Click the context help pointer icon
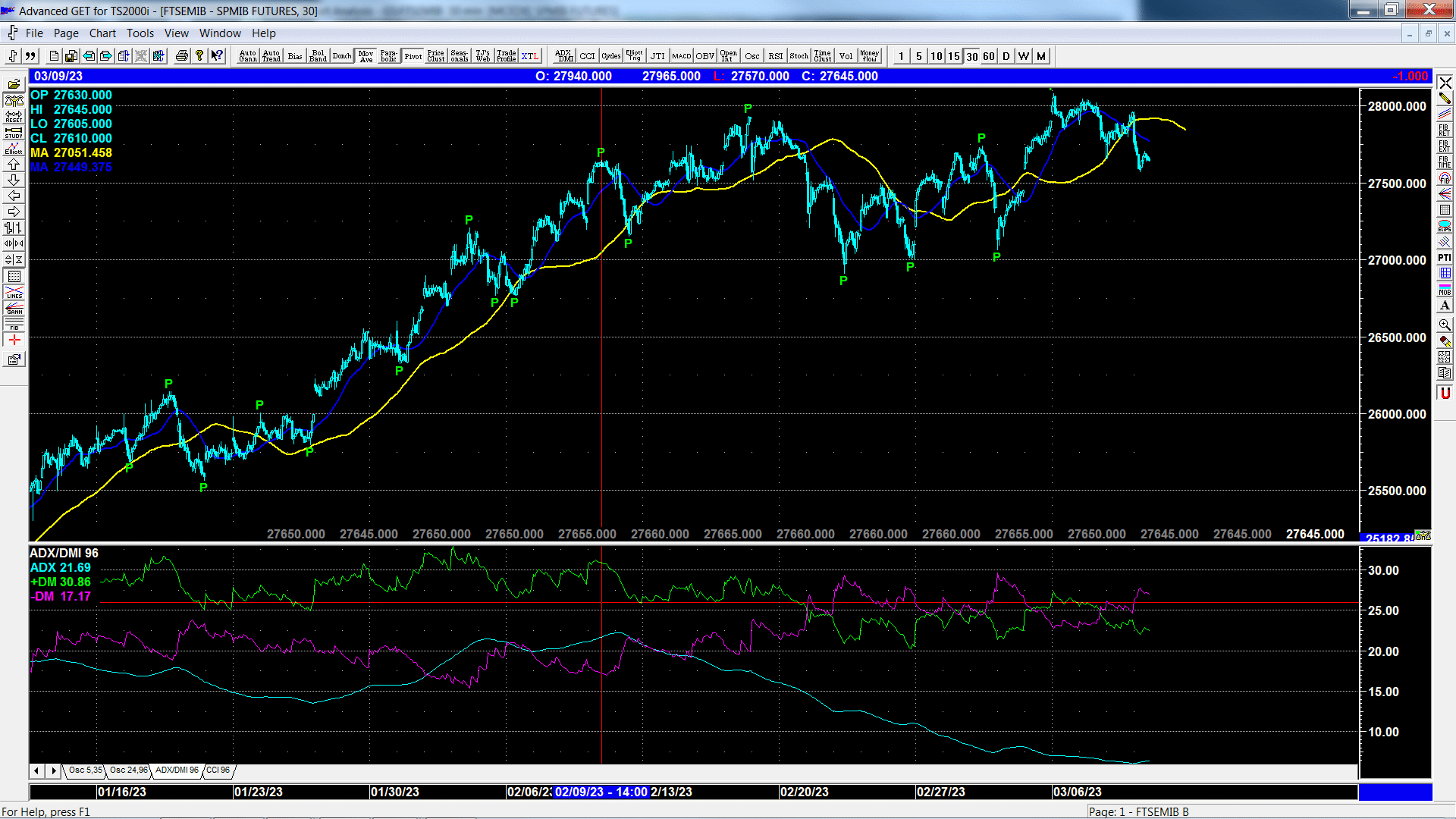This screenshot has height=819, width=1456. pyautogui.click(x=217, y=56)
